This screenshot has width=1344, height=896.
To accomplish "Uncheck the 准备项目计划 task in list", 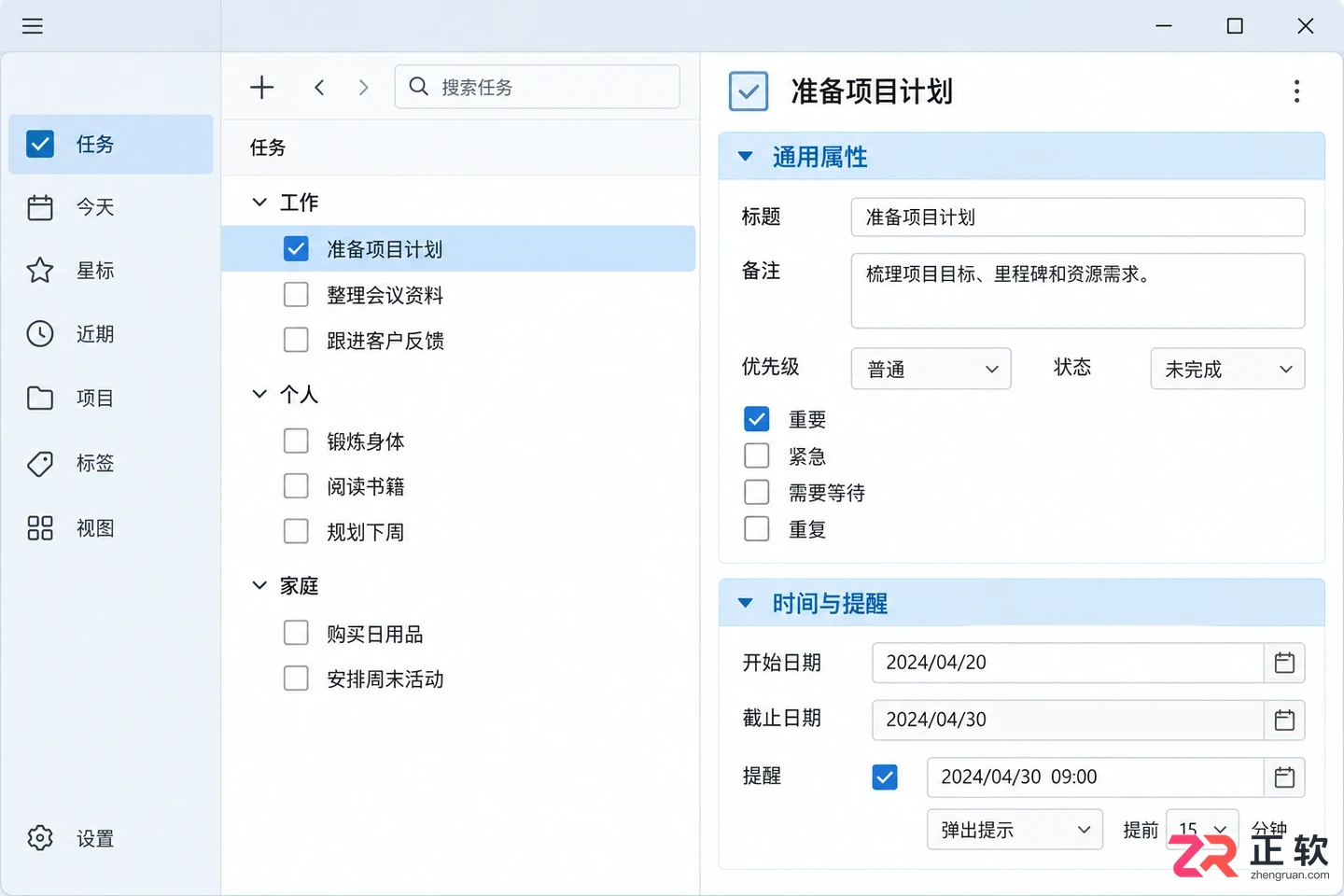I will [296, 249].
